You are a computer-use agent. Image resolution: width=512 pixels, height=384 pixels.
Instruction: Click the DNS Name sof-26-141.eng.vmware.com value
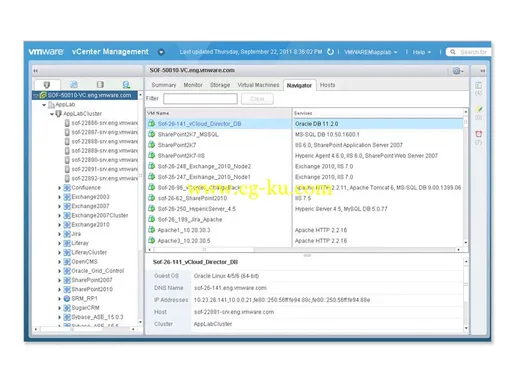click(x=230, y=288)
